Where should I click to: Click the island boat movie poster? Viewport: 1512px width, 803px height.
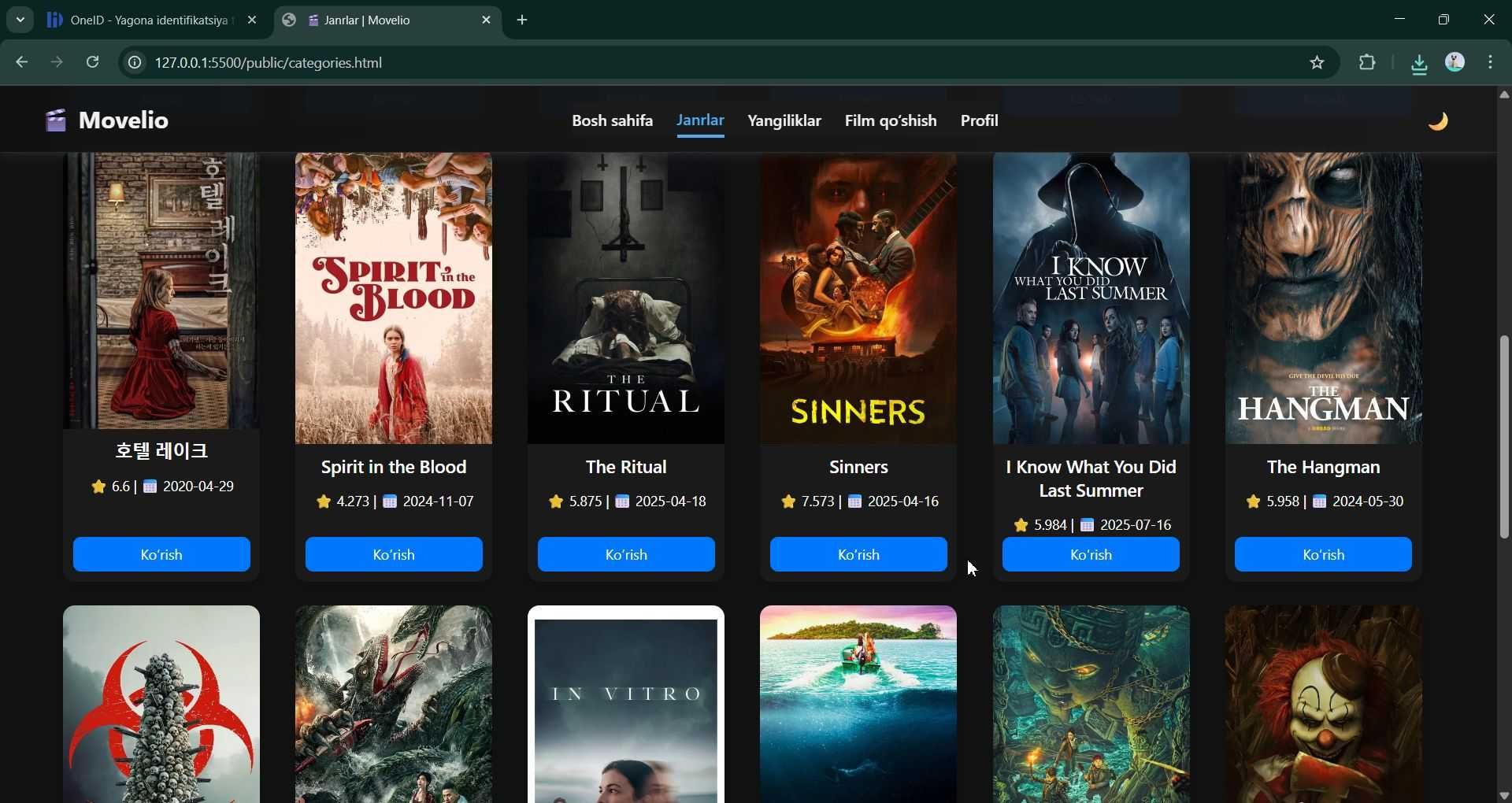click(858, 705)
